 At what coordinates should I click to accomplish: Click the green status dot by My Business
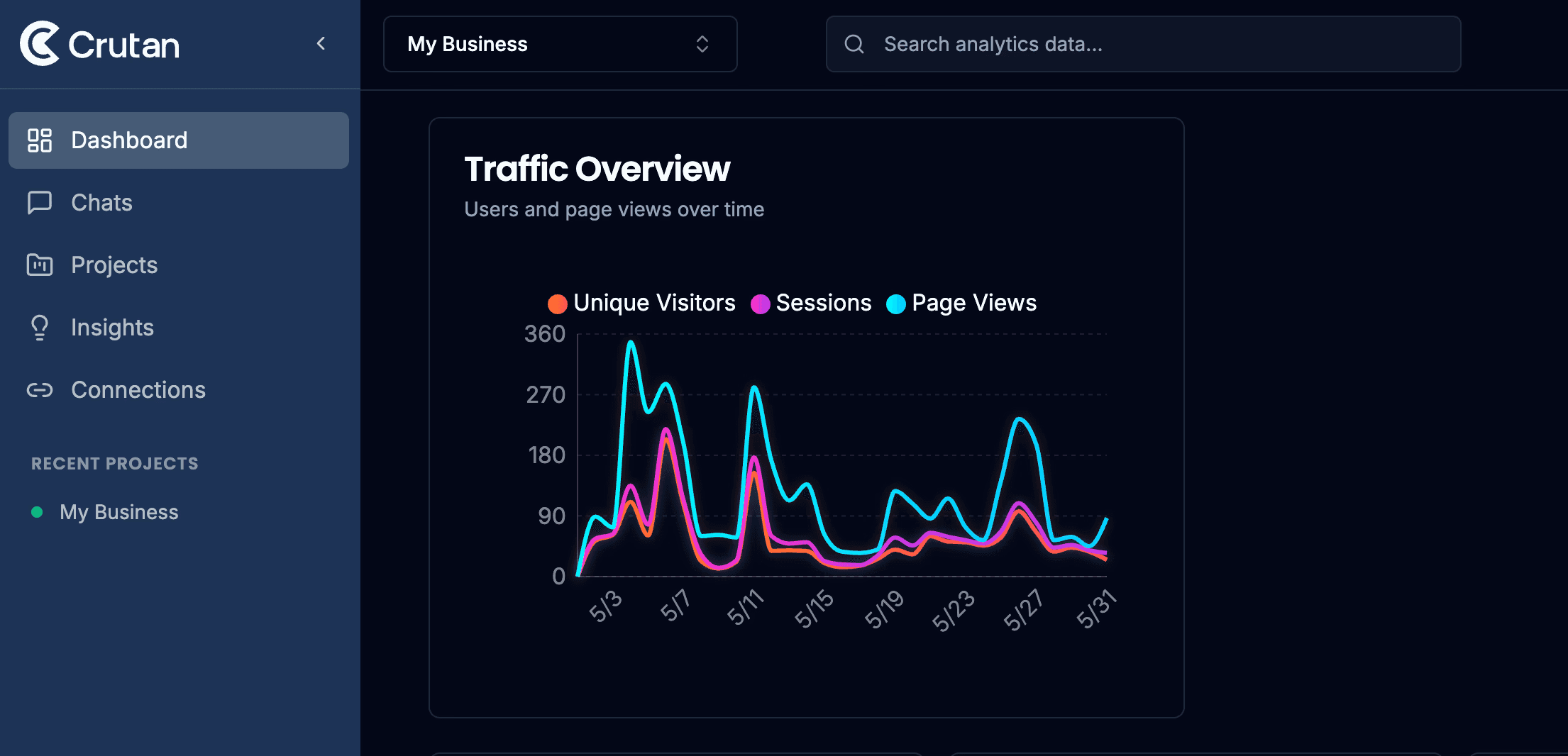37,512
